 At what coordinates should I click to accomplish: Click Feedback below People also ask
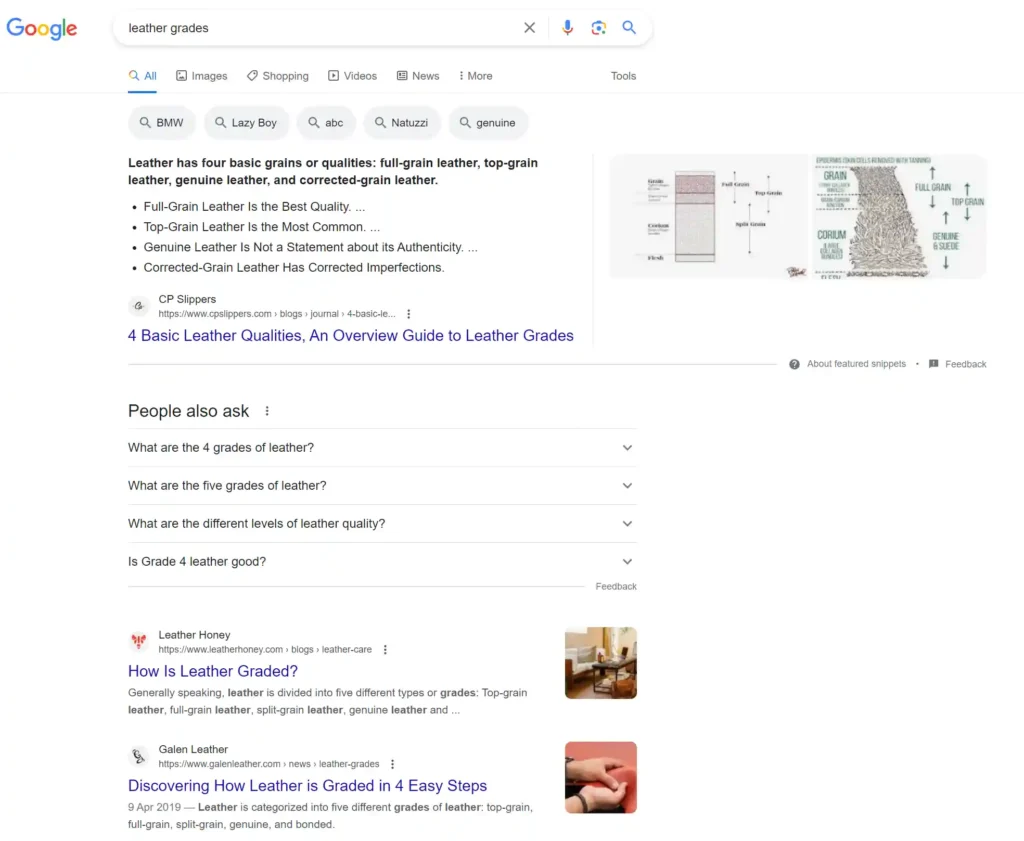(x=616, y=586)
